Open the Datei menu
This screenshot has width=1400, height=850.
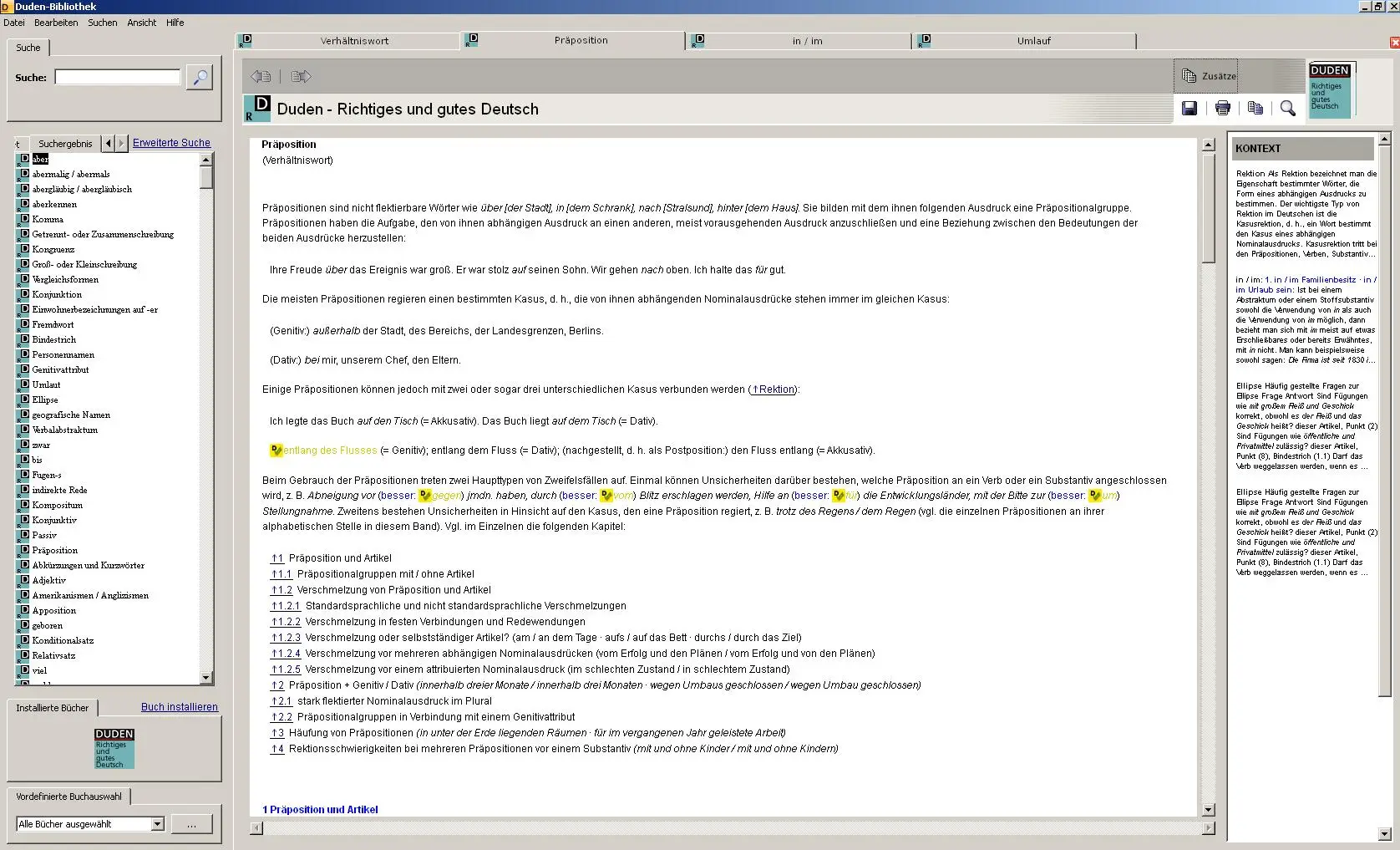pos(14,23)
